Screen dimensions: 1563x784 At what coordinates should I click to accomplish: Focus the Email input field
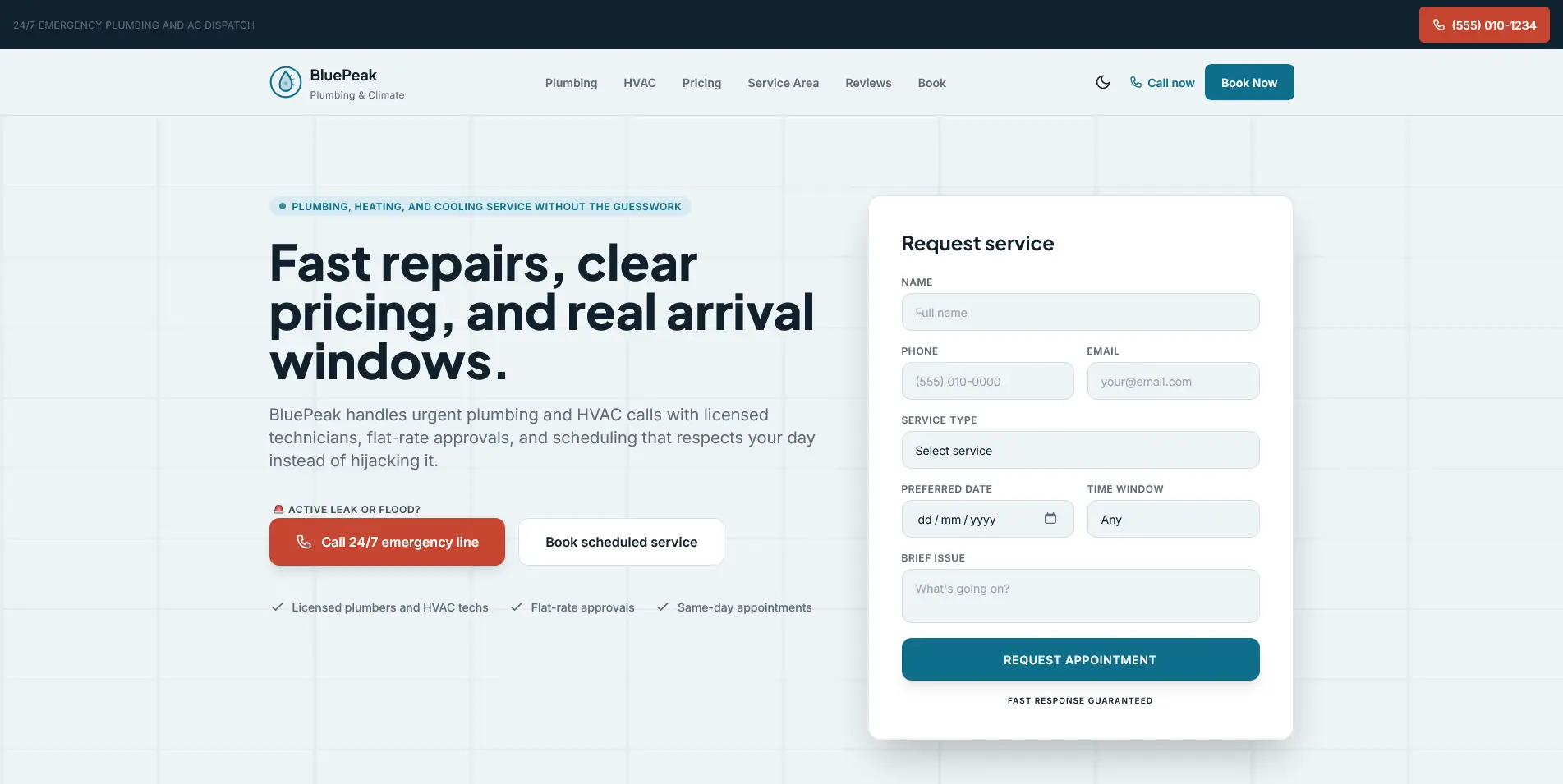click(x=1173, y=381)
